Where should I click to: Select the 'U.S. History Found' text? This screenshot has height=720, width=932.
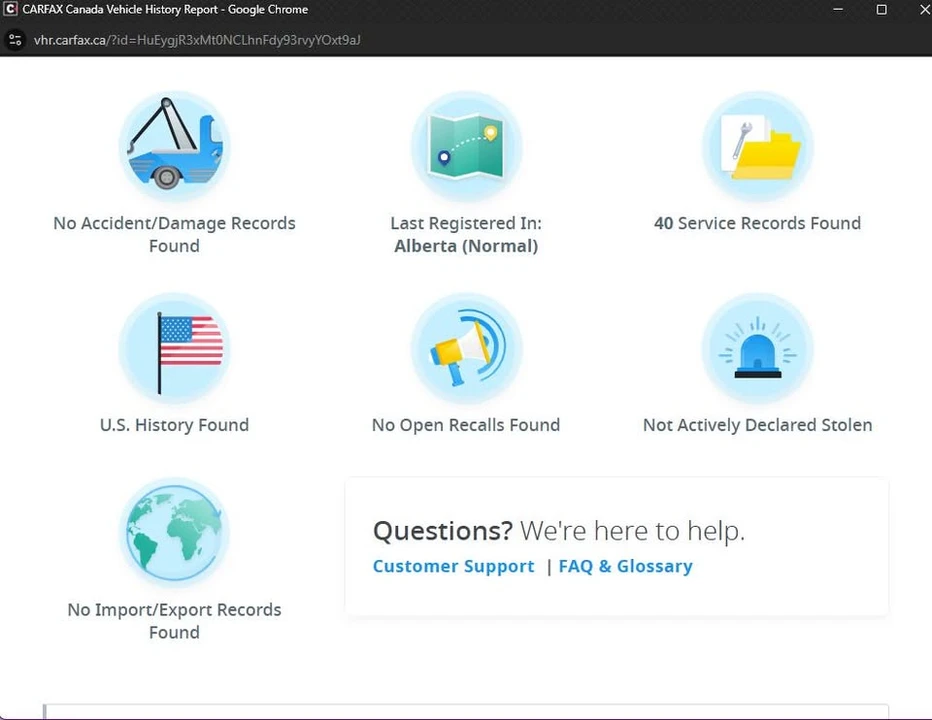(174, 425)
